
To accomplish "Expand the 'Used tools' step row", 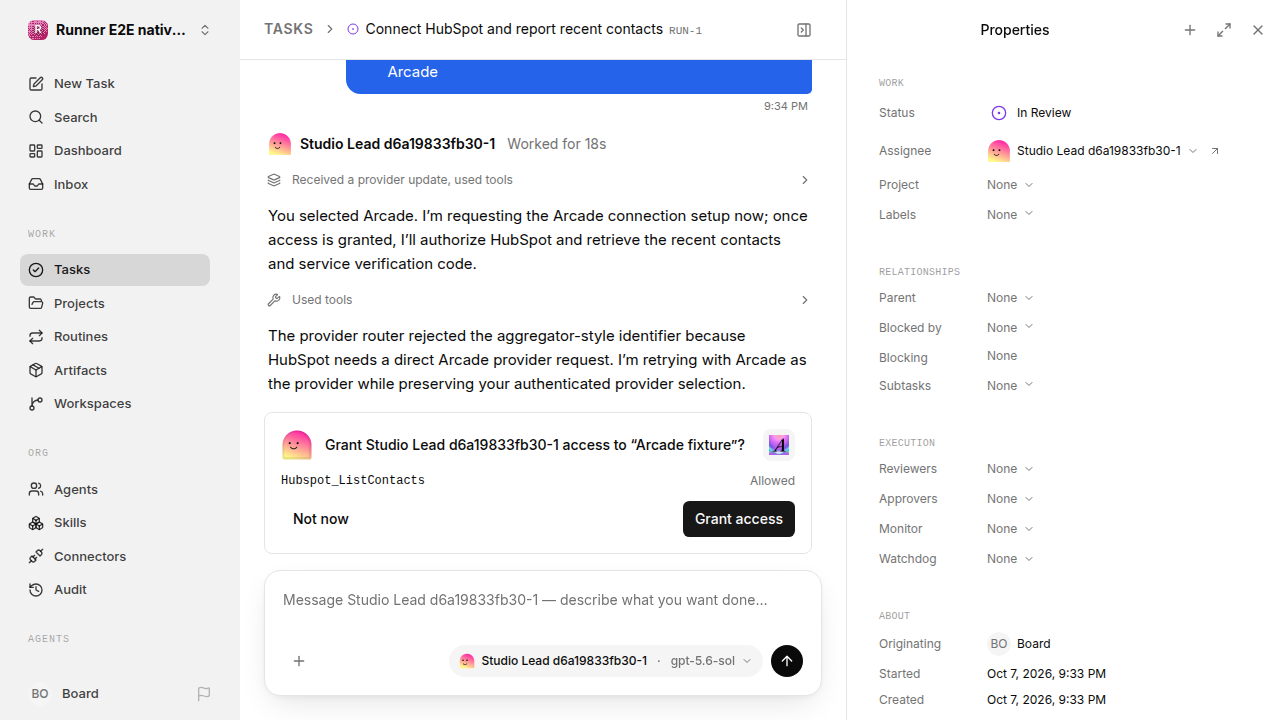I will [x=538, y=300].
